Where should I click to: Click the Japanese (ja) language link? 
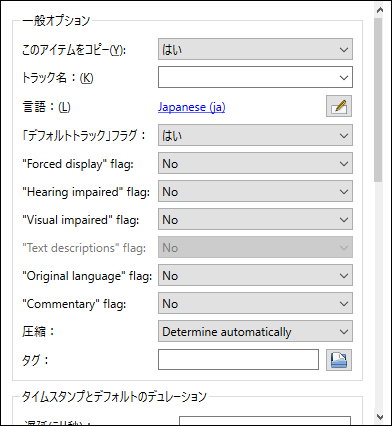[x=192, y=107]
